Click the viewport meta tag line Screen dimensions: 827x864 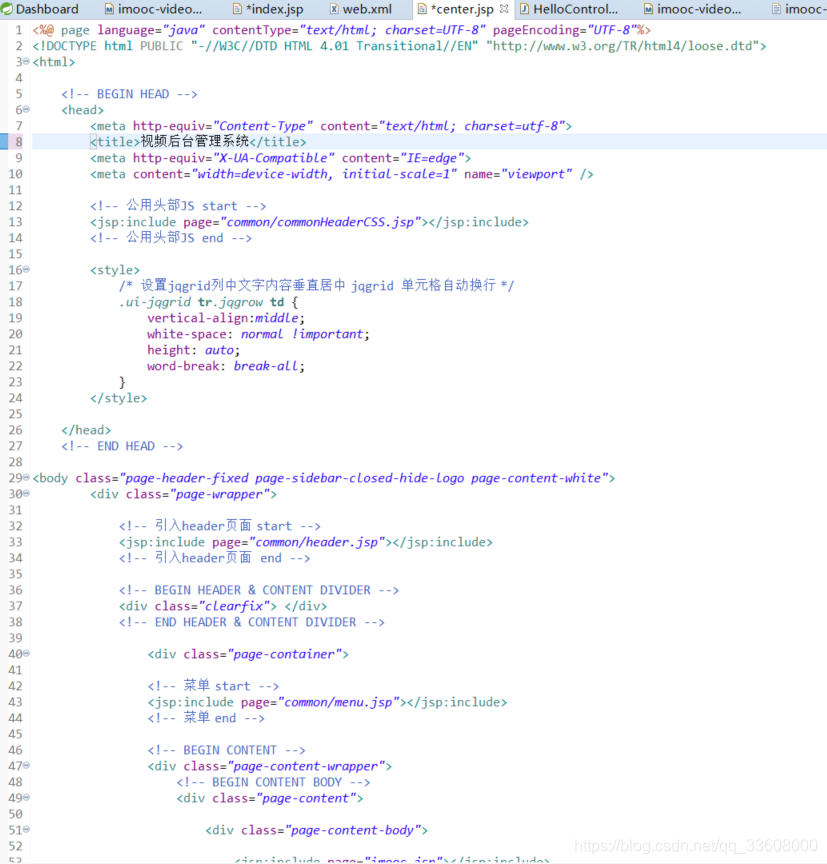coord(342,174)
